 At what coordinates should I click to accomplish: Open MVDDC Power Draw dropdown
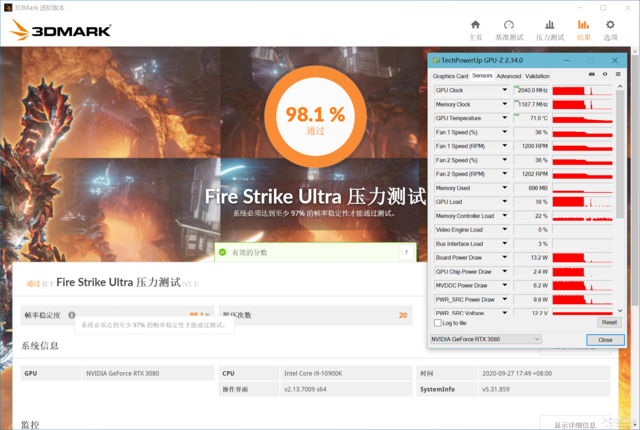[x=505, y=285]
